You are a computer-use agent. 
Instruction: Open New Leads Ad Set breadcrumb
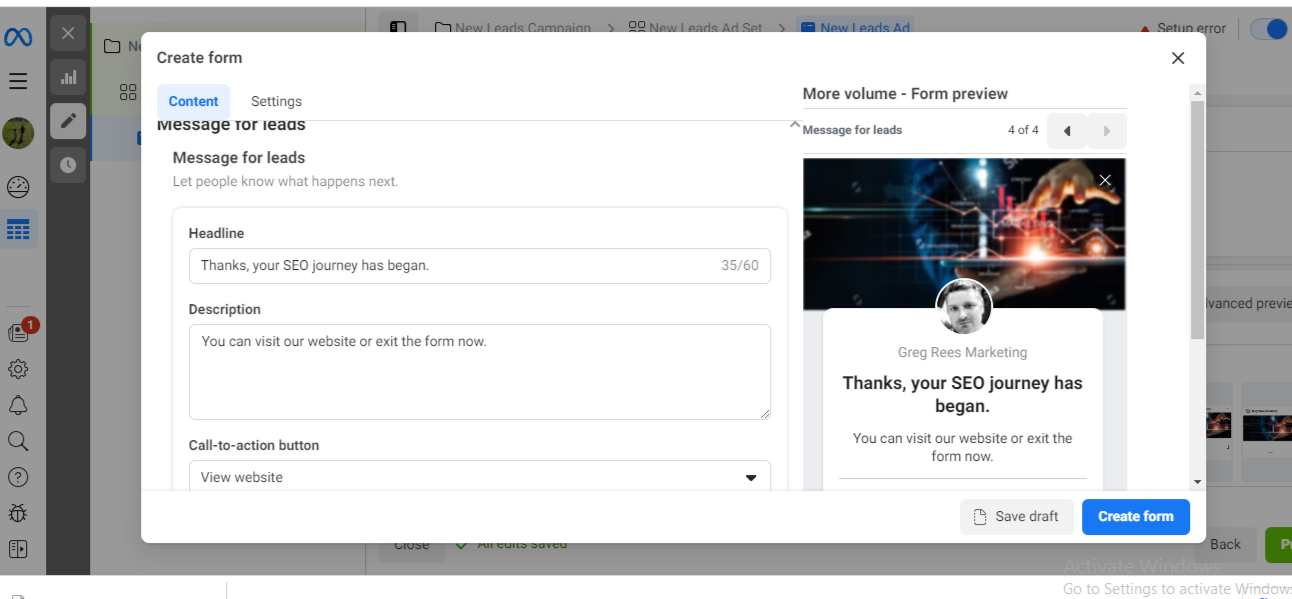click(698, 28)
